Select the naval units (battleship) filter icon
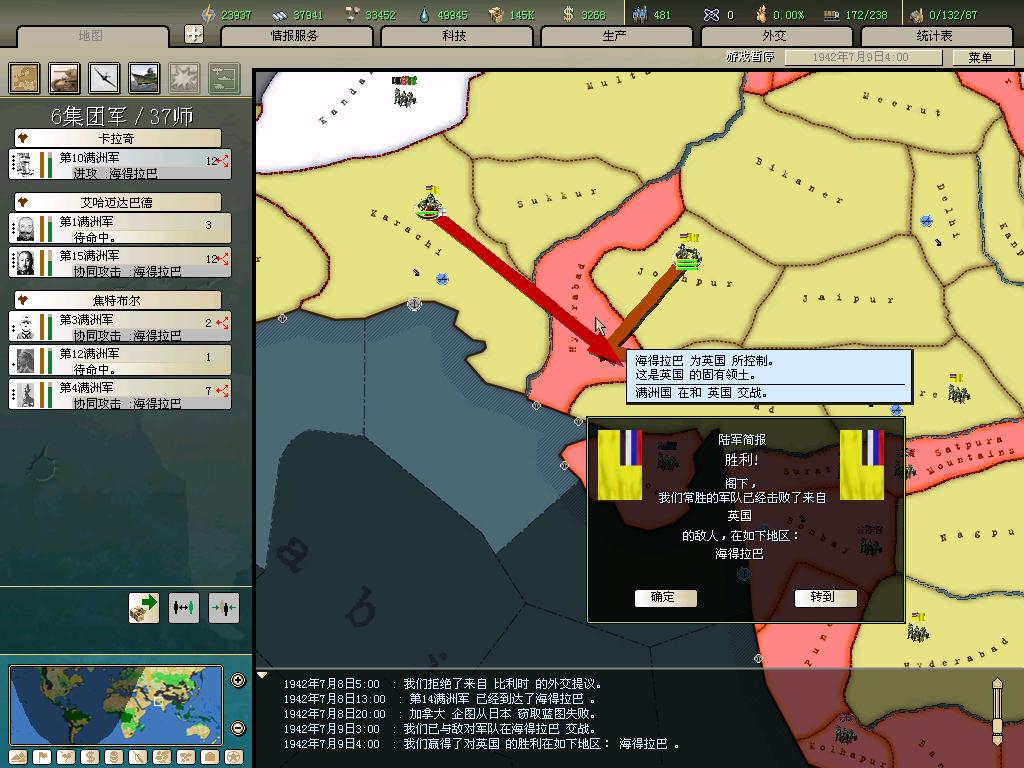Screen dimensions: 1024x768 click(x=144, y=78)
